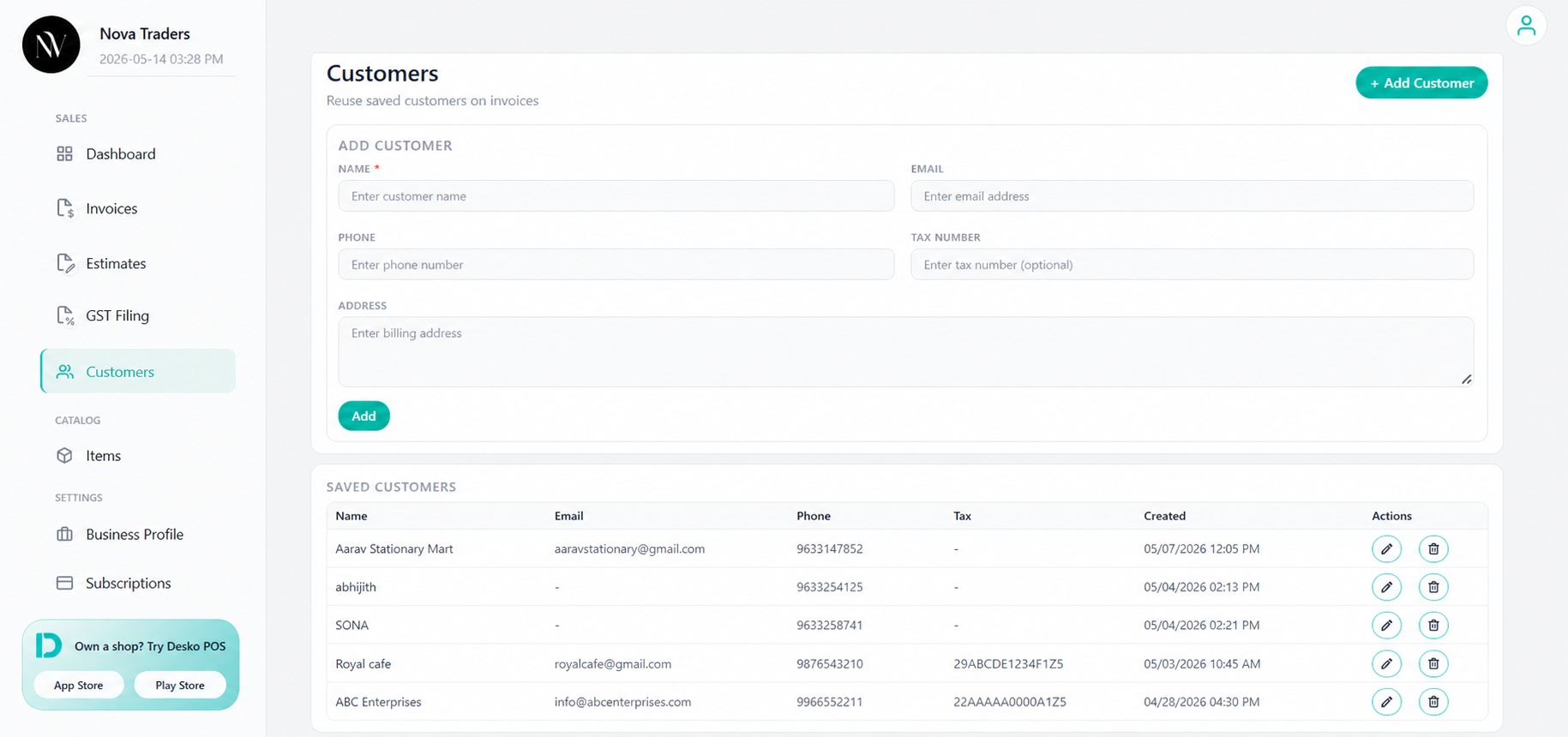Click the Desko POS logo icon
Image resolution: width=1568 pixels, height=737 pixels.
[x=49, y=645]
